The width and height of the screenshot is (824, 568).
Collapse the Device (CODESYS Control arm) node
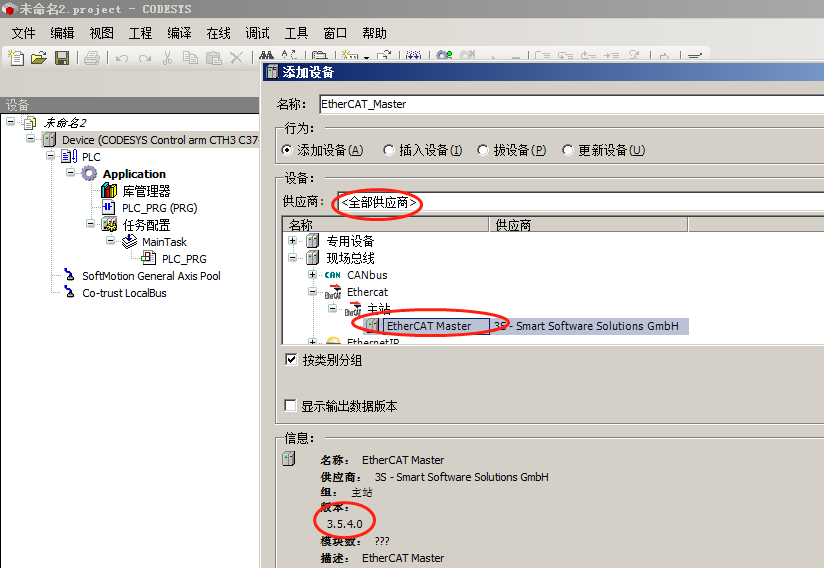[30, 139]
